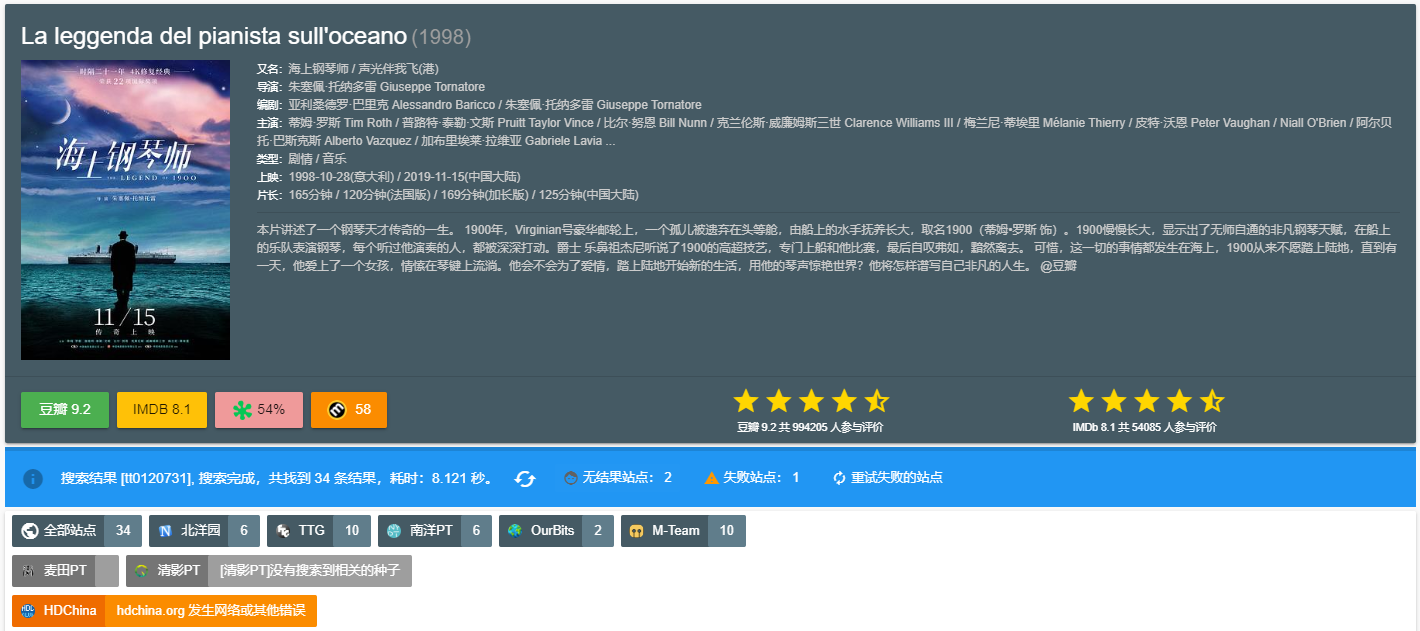The height and width of the screenshot is (631, 1420).
Task: Click the Metacritic 58 badge
Action: pos(348,409)
